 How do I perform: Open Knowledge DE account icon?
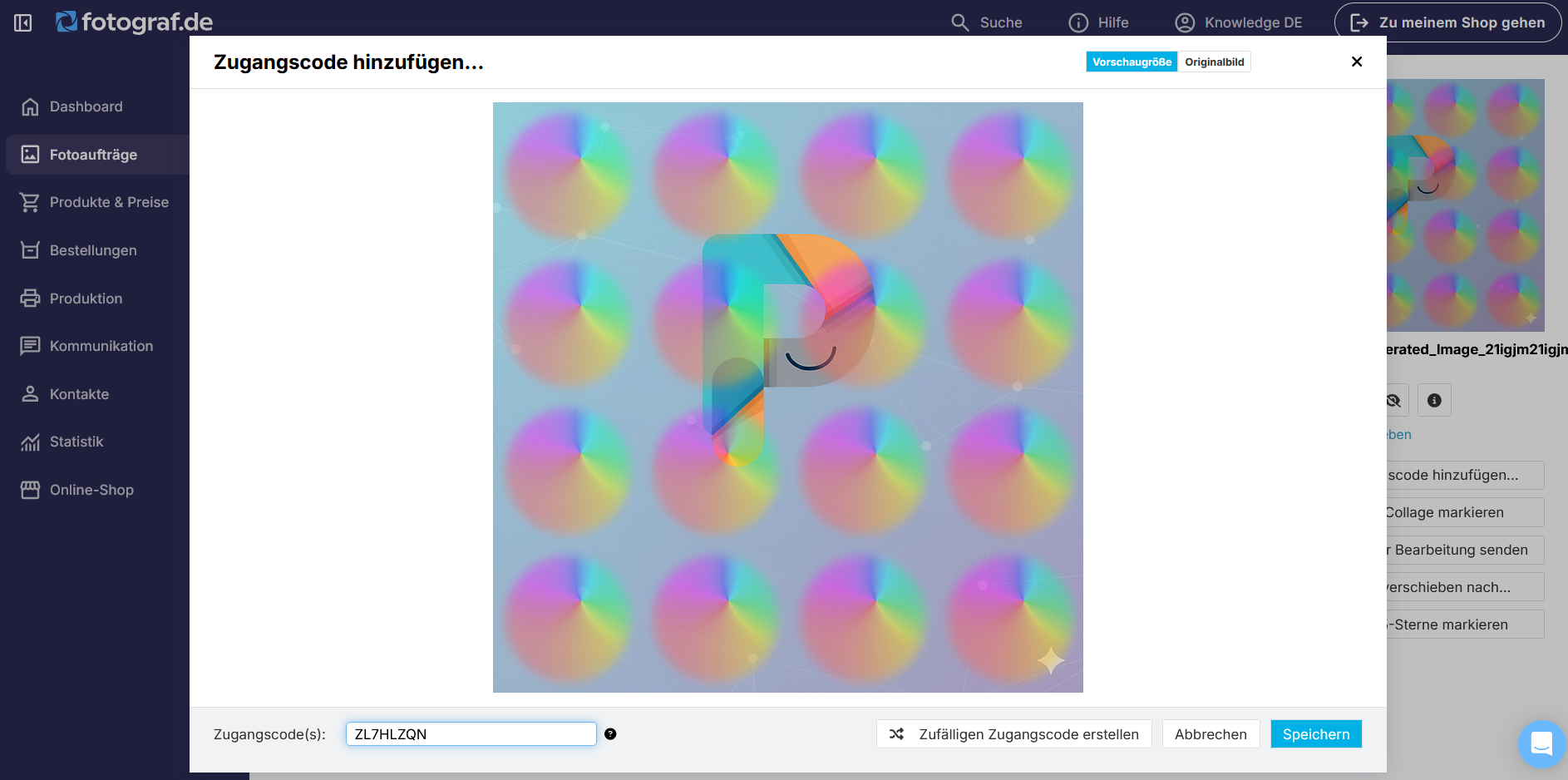(1185, 22)
